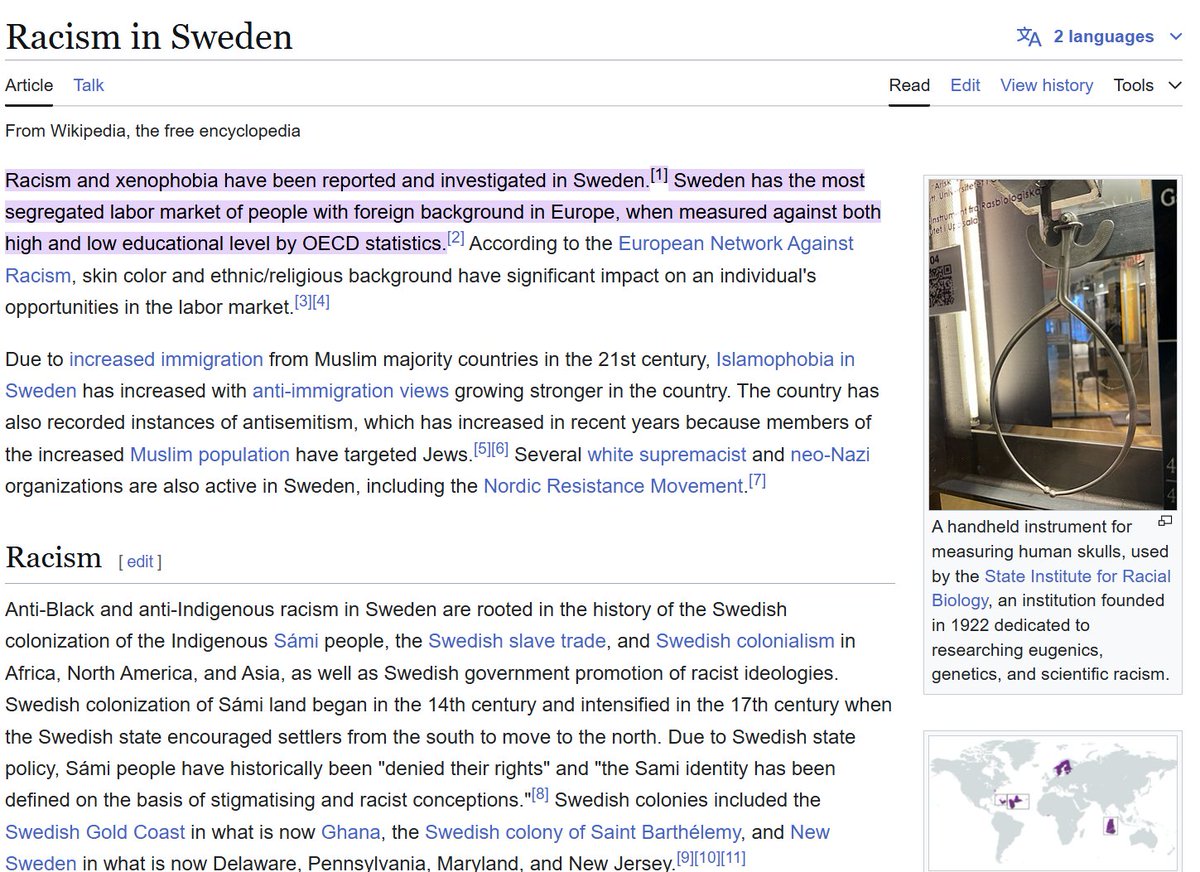Open Swedish colony of Saint Barthélemy link

583,833
